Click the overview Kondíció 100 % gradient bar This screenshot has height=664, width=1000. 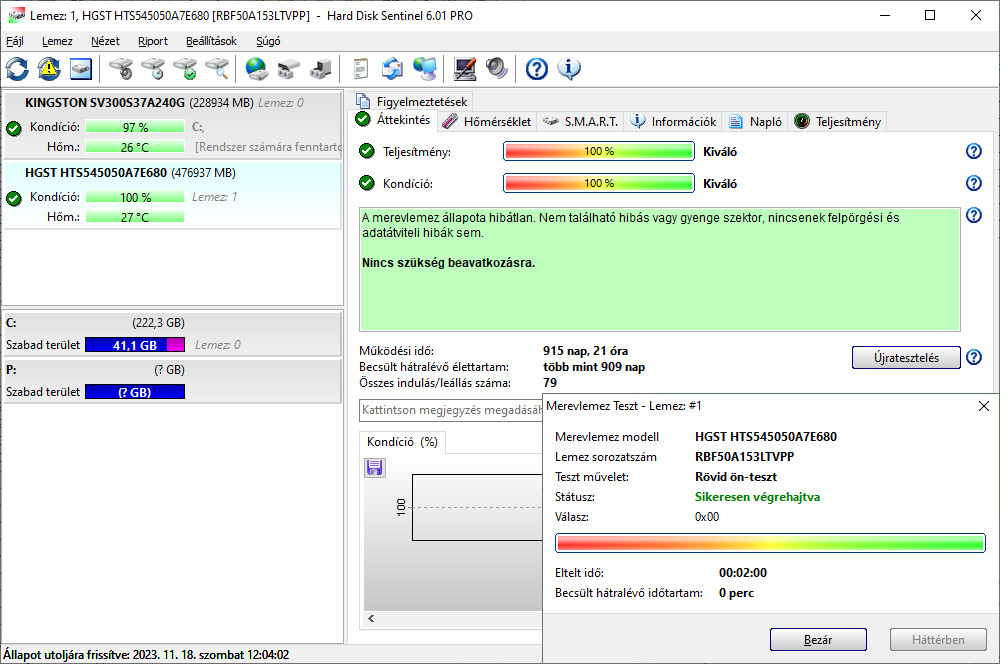(x=598, y=183)
